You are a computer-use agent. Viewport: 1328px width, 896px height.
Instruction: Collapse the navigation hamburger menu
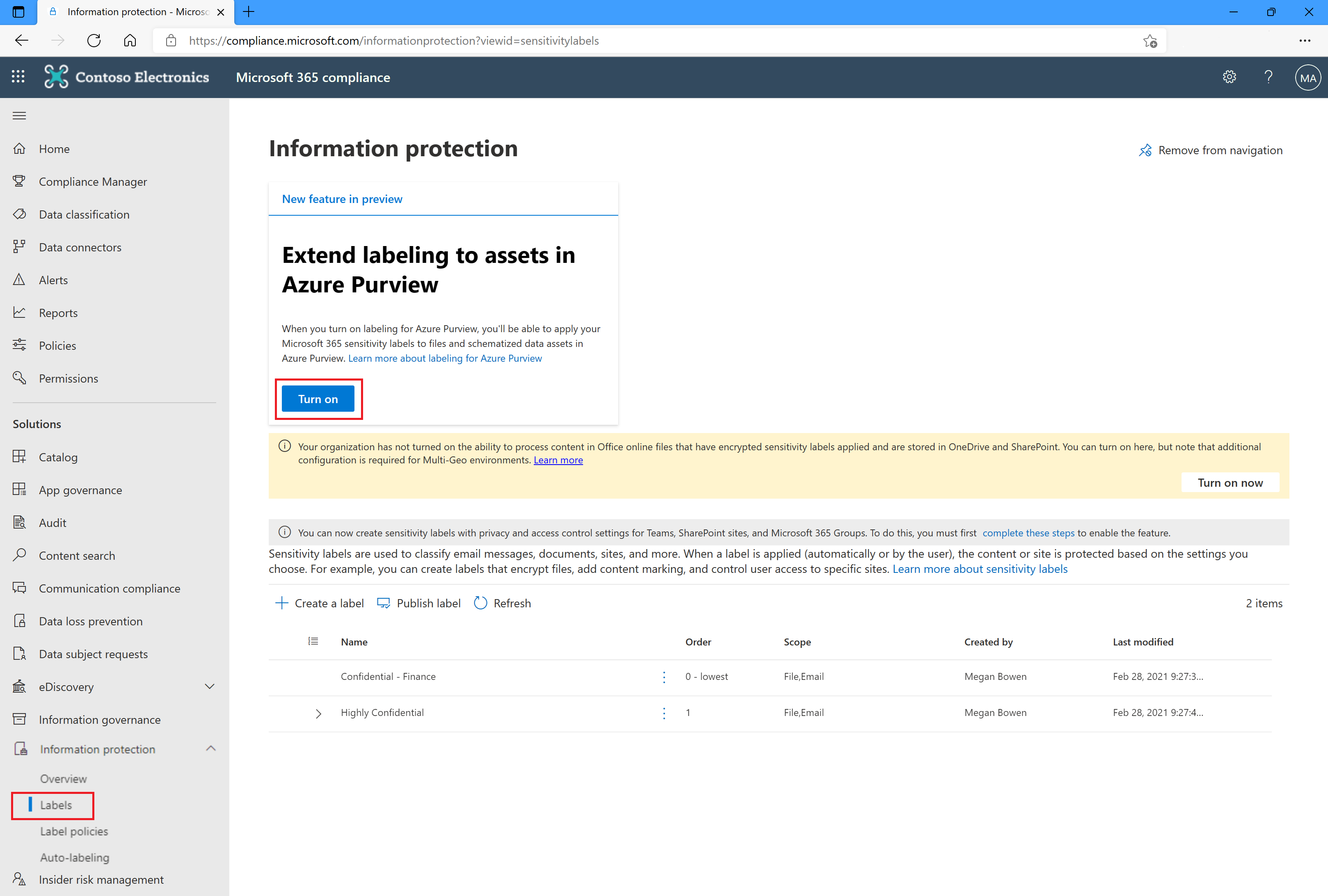pyautogui.click(x=19, y=115)
